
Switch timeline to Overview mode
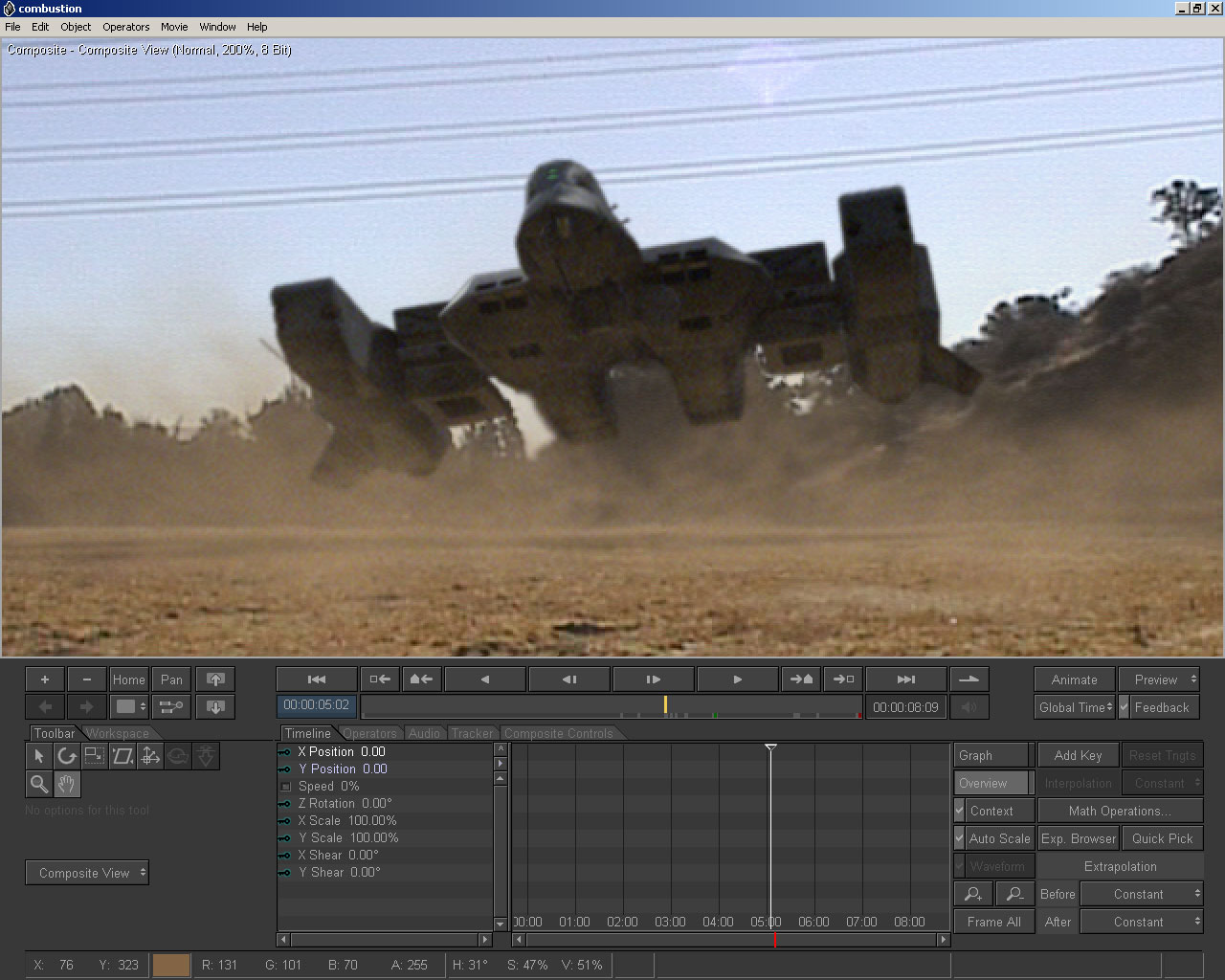[x=991, y=783]
